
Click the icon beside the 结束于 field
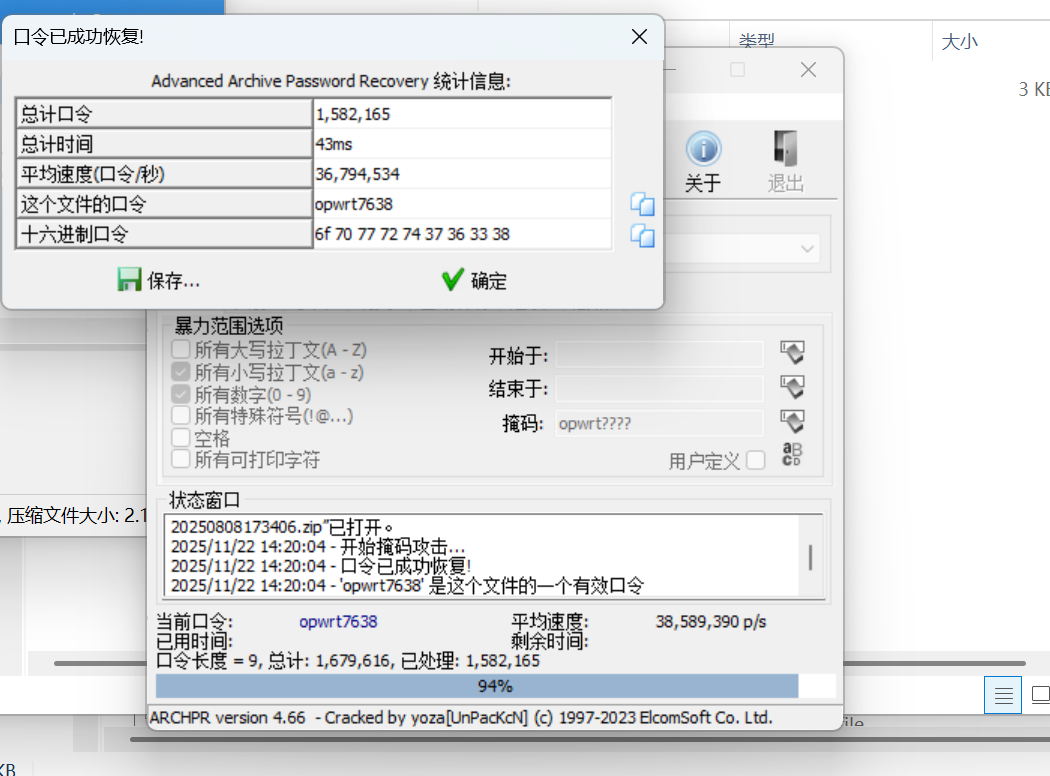792,388
